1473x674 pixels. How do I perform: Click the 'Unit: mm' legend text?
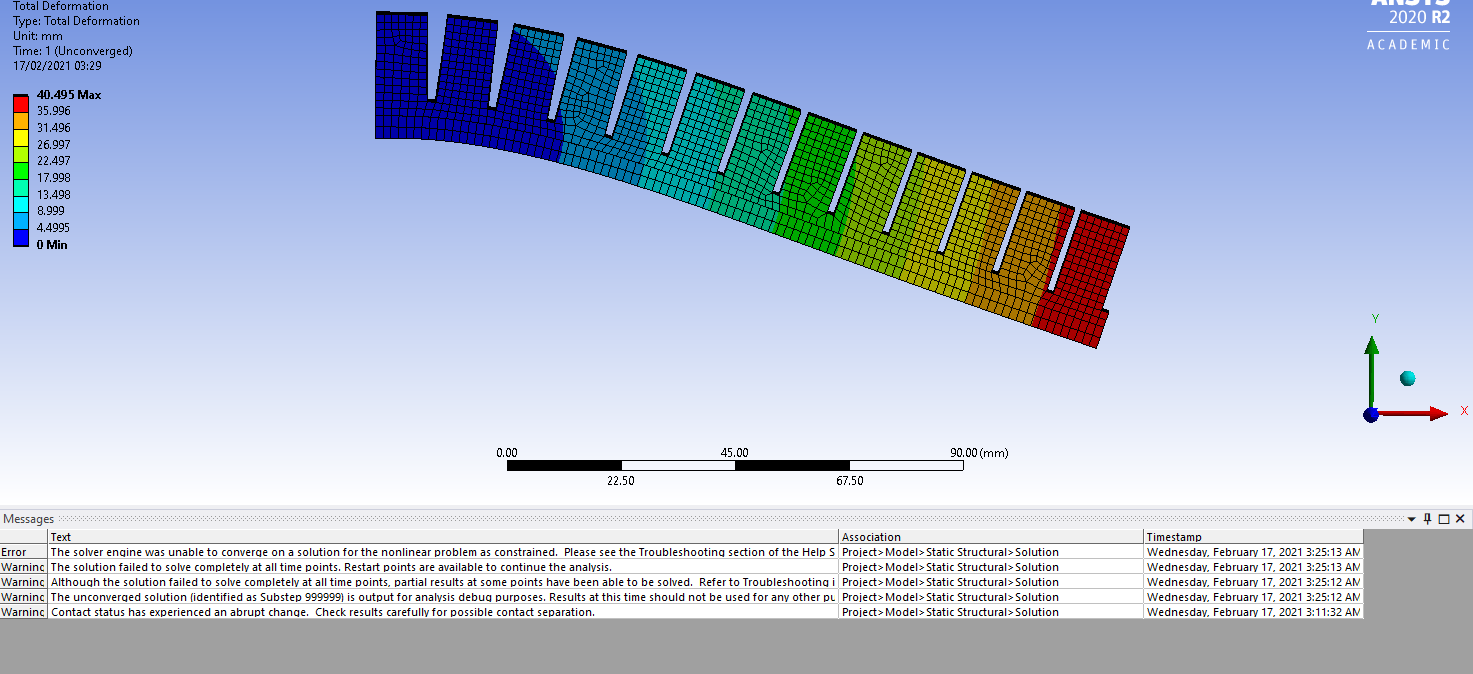(x=38, y=36)
